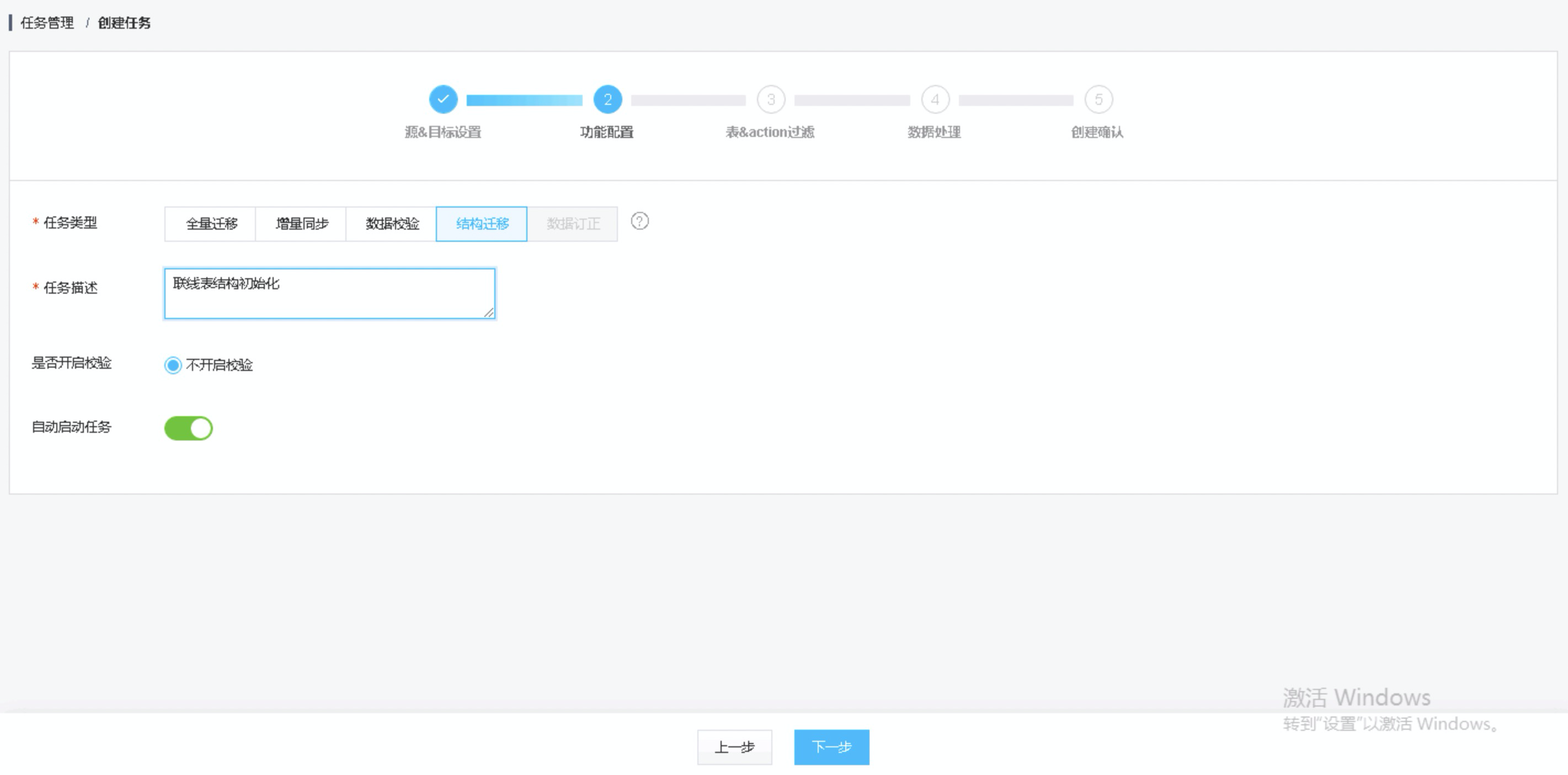This screenshot has width=1568, height=775.
Task: Click the step 2 circle icon
Action: click(607, 99)
